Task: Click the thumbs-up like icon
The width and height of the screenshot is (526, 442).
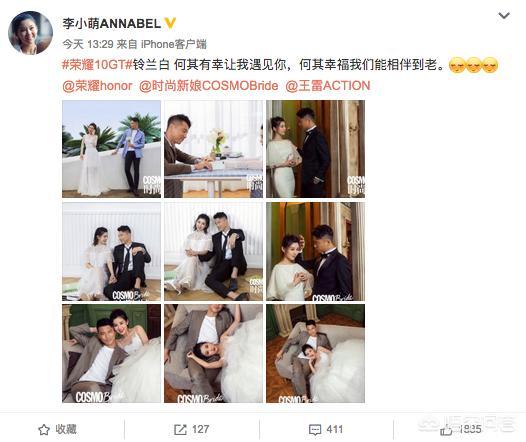Action: pyautogui.click(x=446, y=430)
